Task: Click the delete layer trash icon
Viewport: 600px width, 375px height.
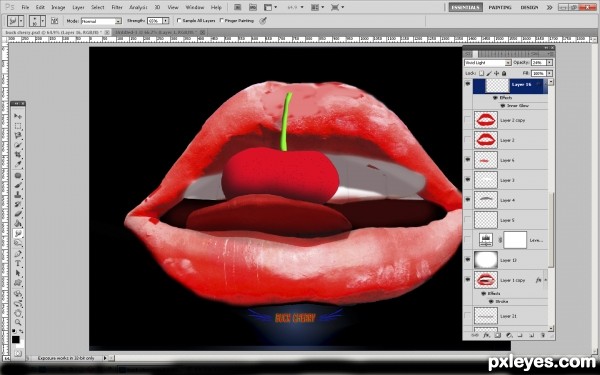Action: click(x=543, y=335)
